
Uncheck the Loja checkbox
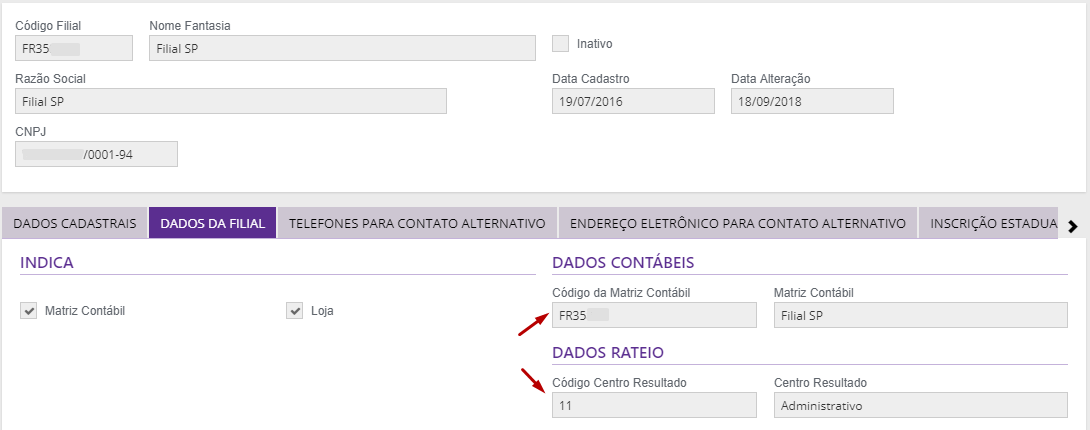(x=294, y=311)
